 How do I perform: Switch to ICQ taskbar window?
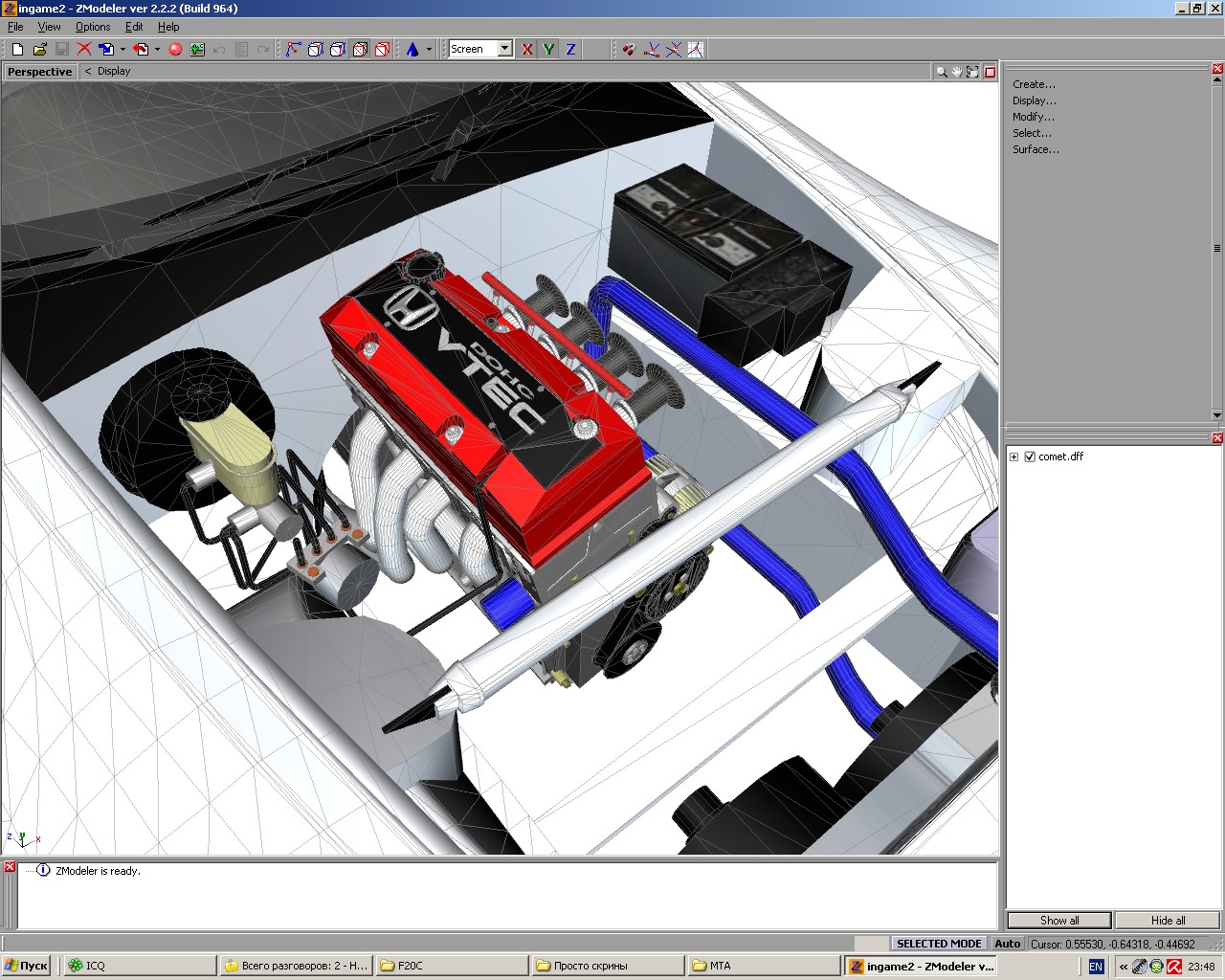(x=140, y=966)
